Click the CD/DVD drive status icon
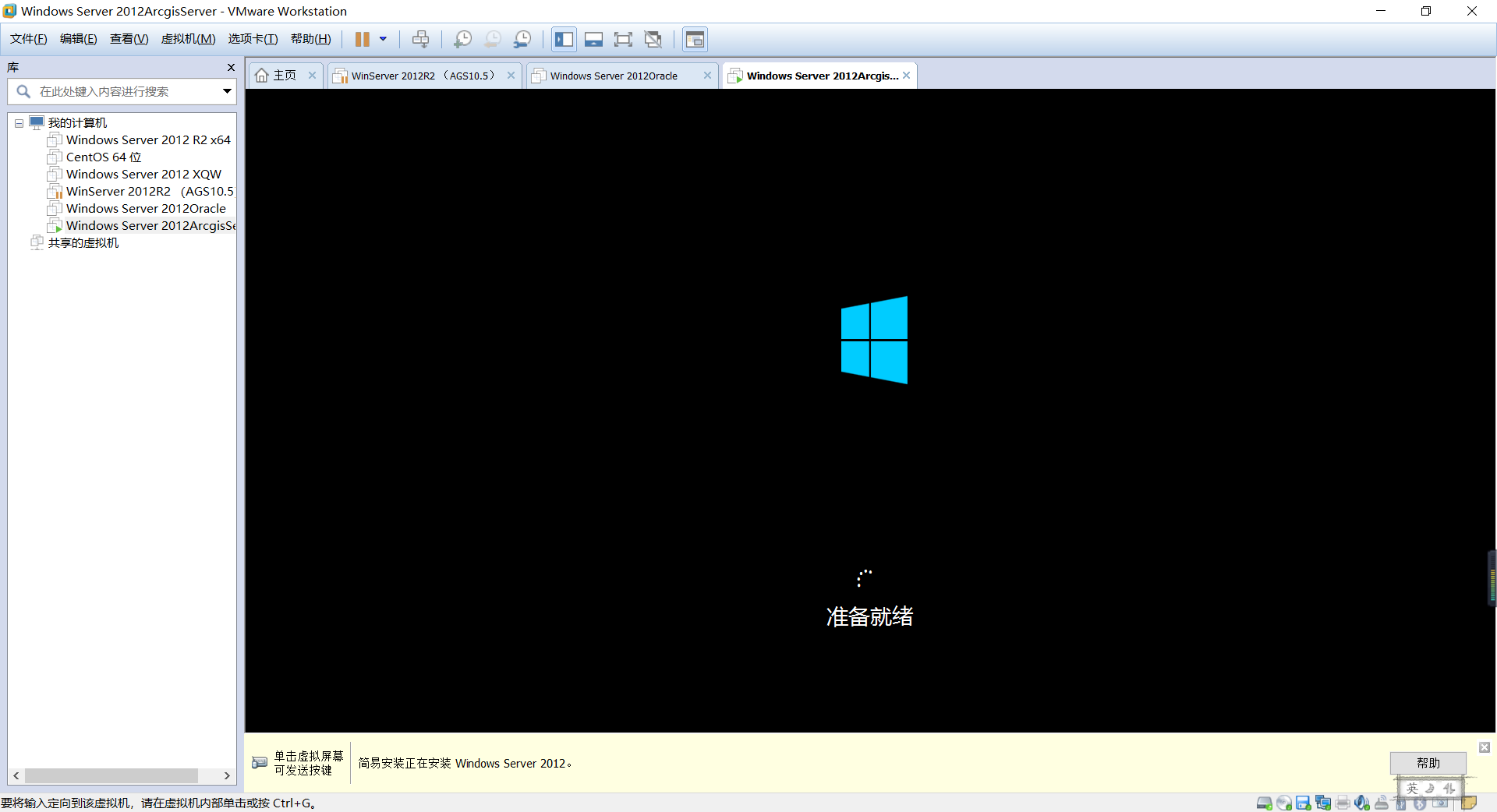1497x812 pixels. (x=1284, y=803)
